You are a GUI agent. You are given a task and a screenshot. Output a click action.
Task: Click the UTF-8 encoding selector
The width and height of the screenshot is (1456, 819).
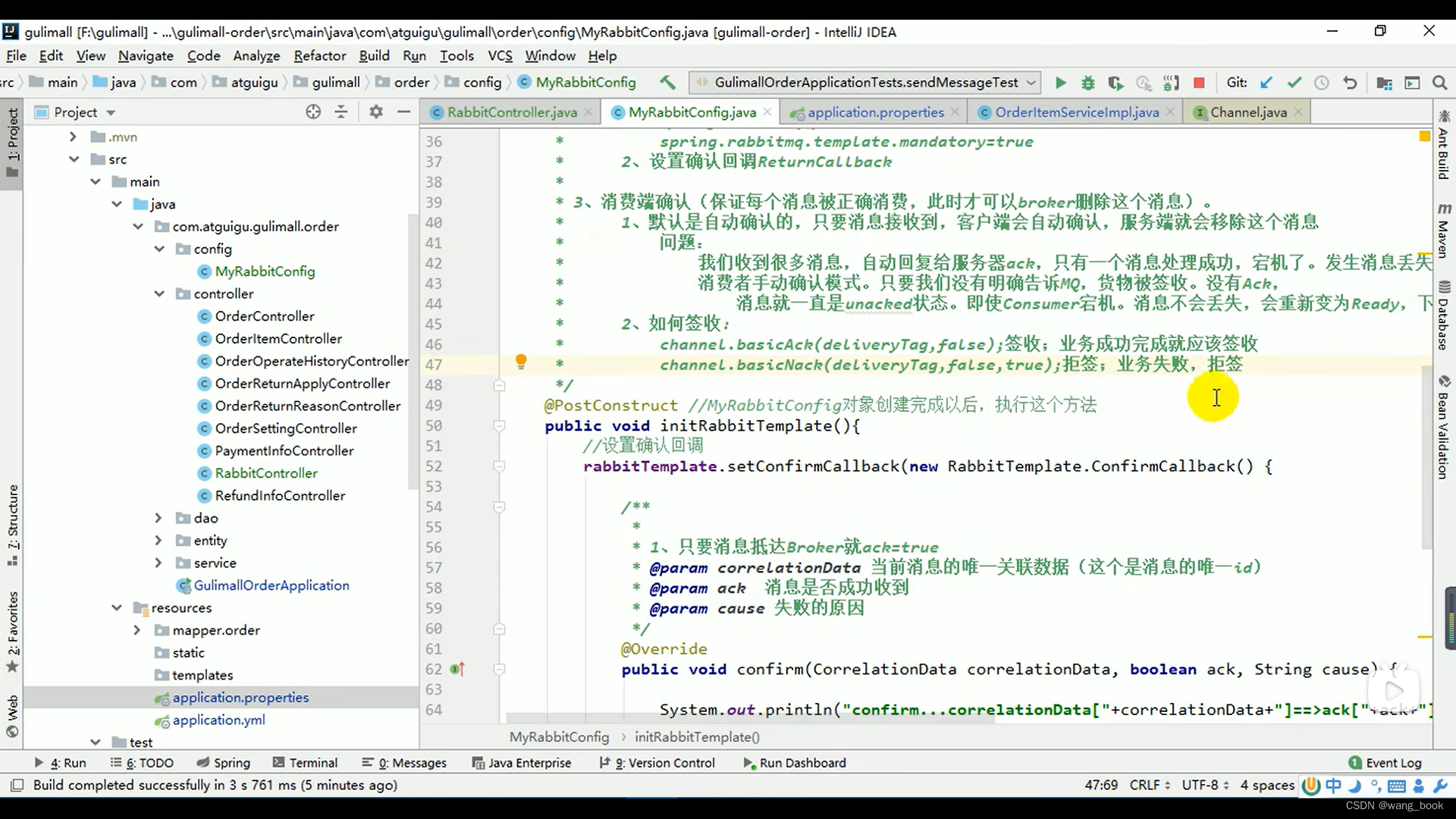tap(1205, 785)
